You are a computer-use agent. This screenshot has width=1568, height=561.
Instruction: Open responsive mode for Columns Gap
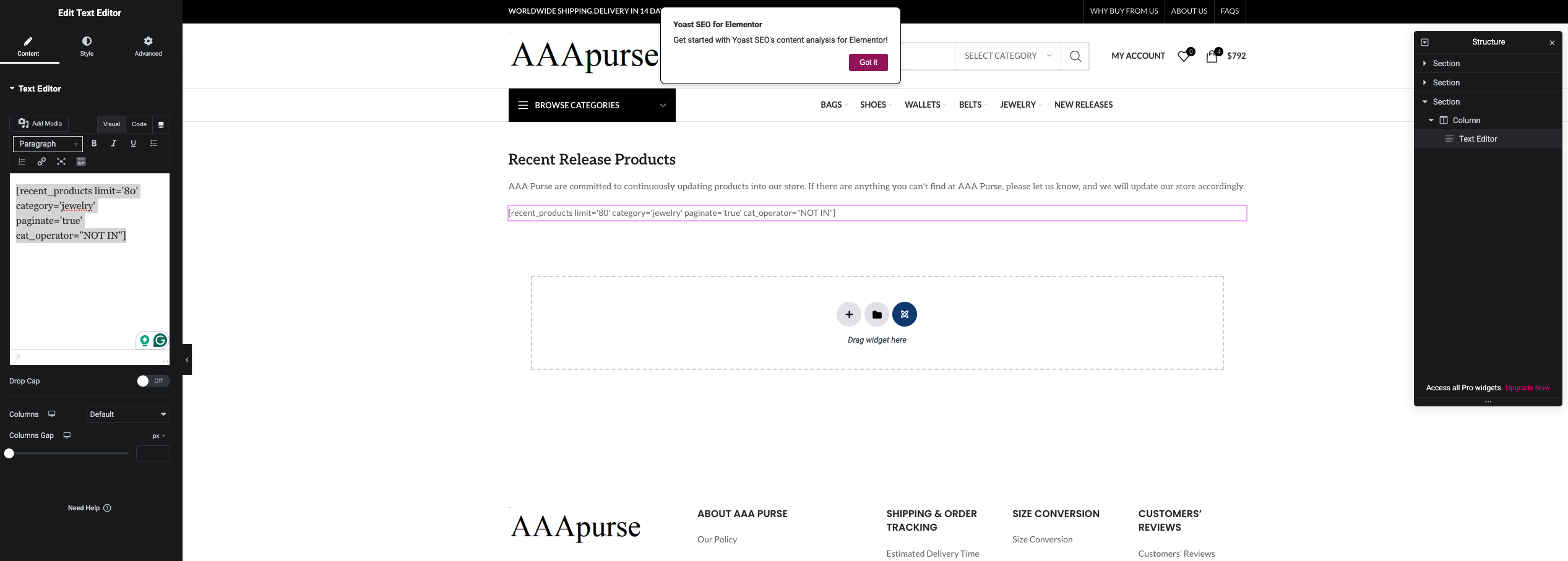pyautogui.click(x=67, y=435)
